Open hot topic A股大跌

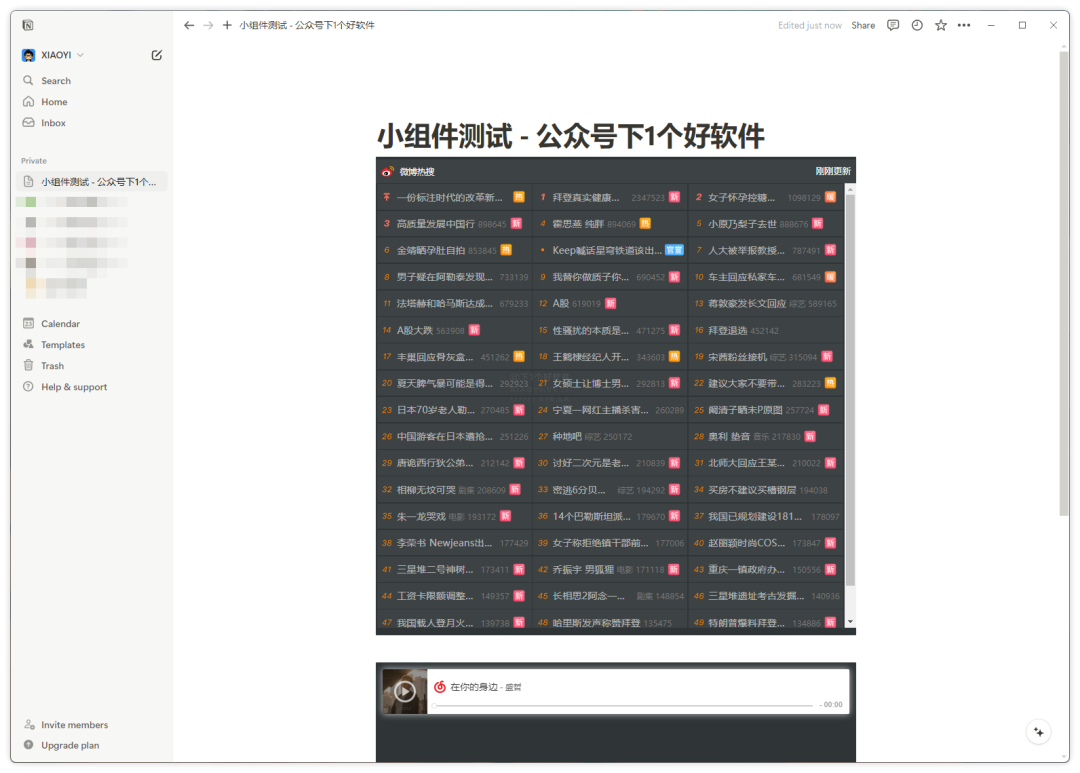pyautogui.click(x=415, y=331)
